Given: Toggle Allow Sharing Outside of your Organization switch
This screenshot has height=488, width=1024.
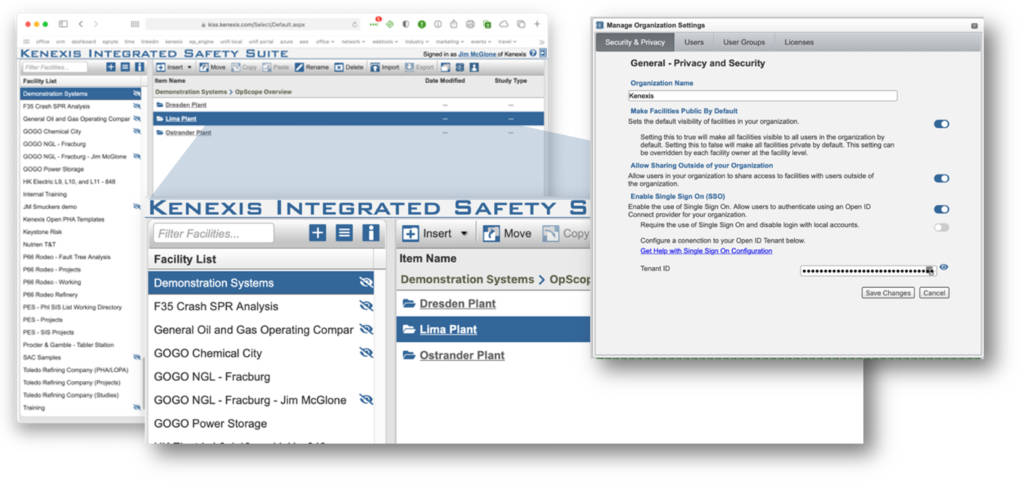Looking at the screenshot, I should pyautogui.click(x=941, y=178).
